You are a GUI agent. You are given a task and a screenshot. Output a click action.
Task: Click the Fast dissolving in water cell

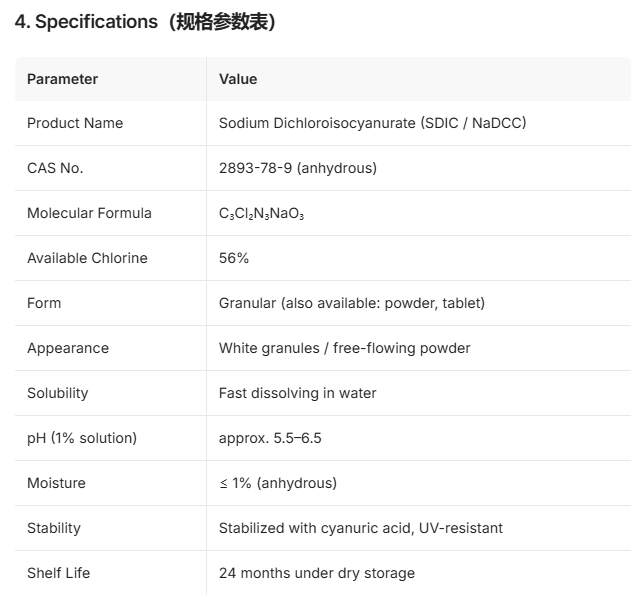[x=297, y=393]
